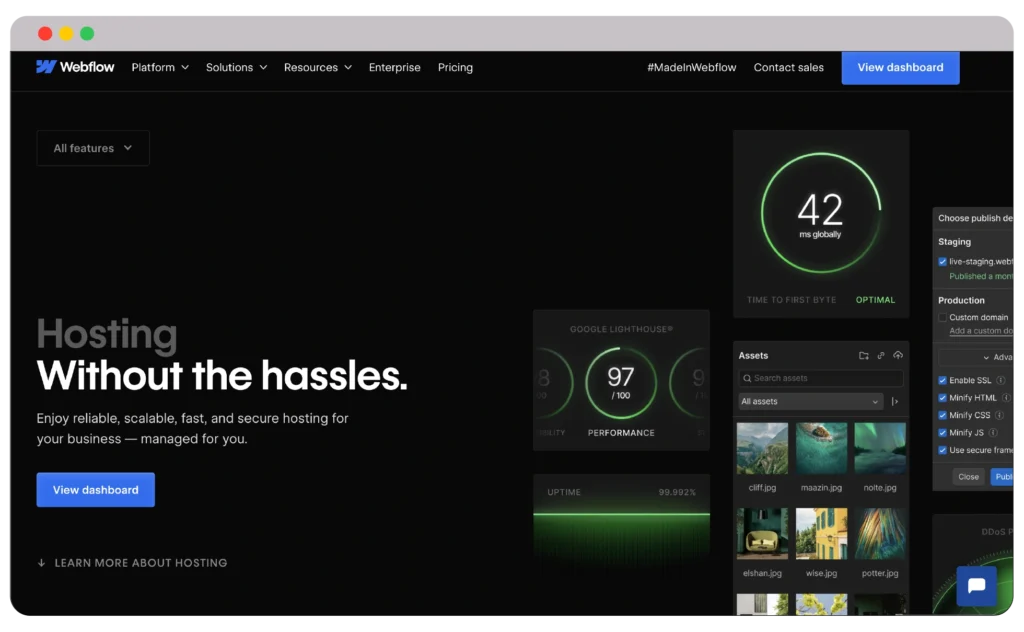Viewport: 1024px width, 632px height.
Task: Click the info icon next to Enable SSL
Action: coord(1001,381)
